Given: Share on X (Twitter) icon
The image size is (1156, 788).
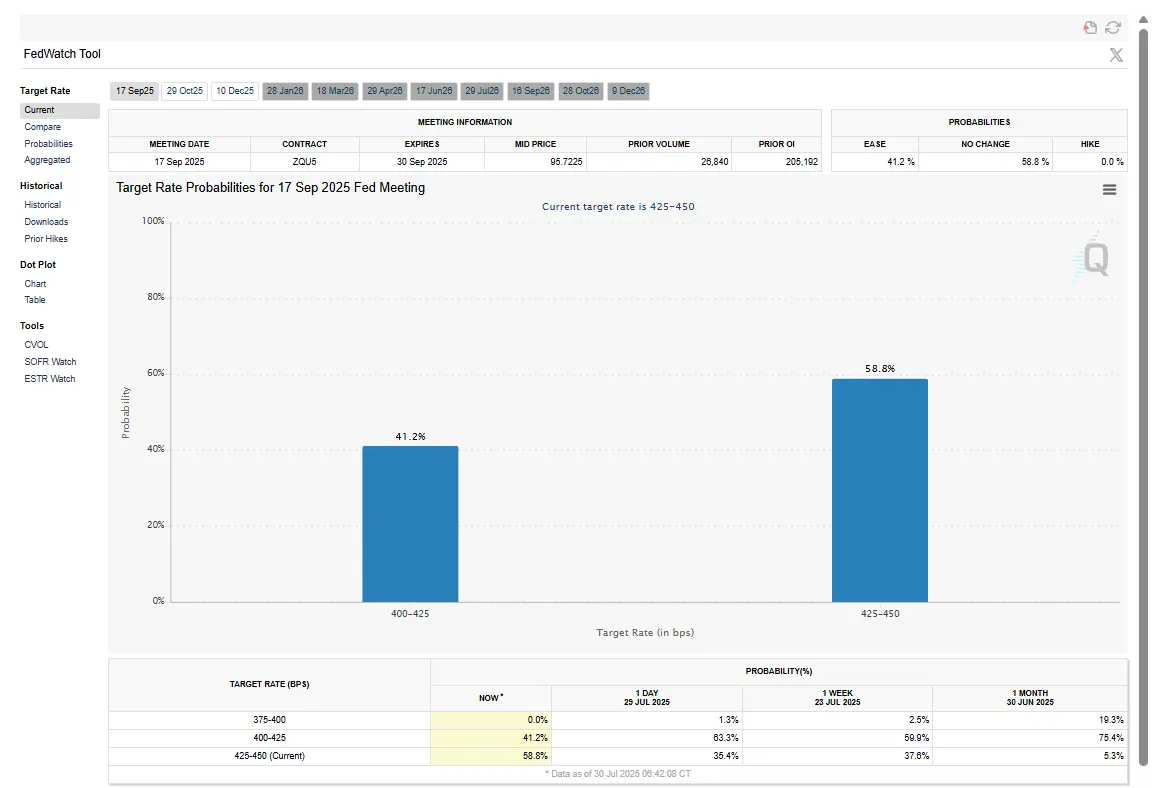Looking at the screenshot, I should 1116,55.
